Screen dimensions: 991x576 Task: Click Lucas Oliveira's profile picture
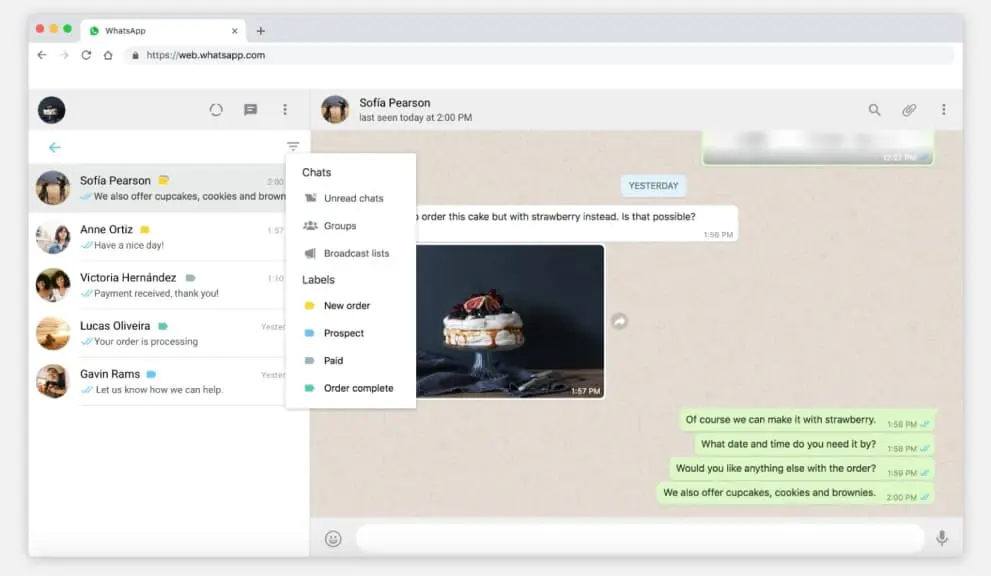click(x=53, y=333)
